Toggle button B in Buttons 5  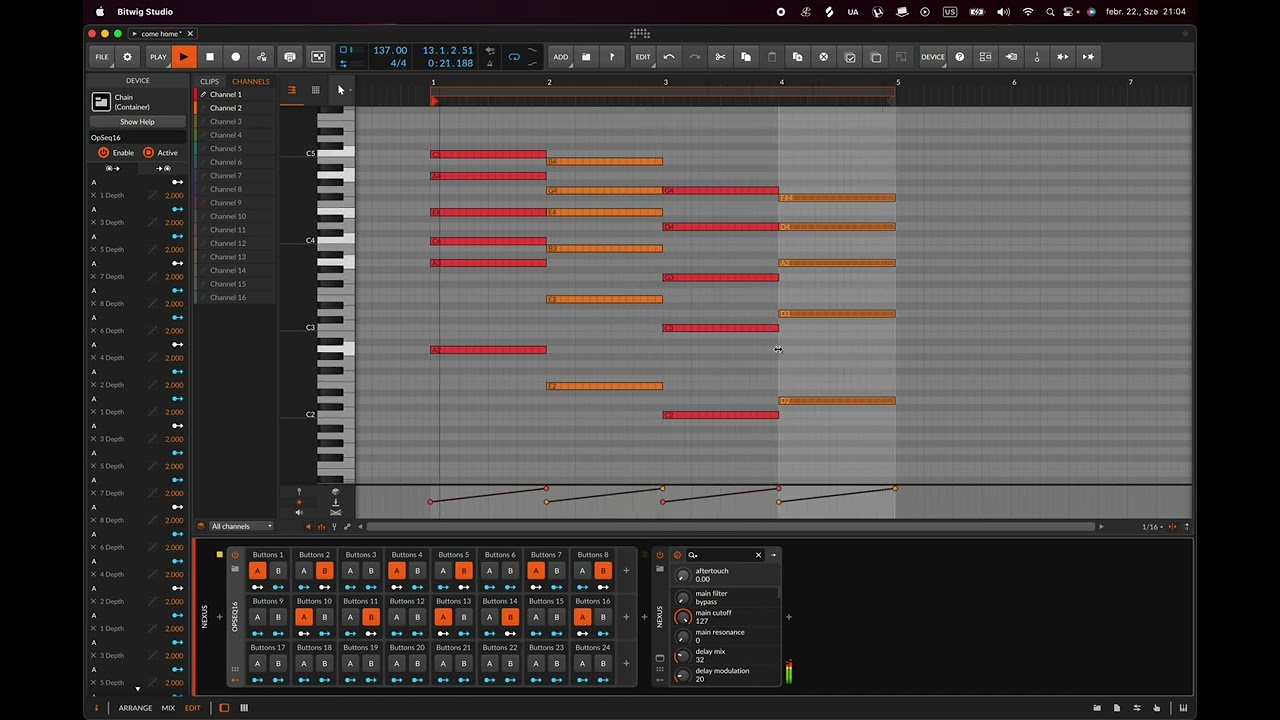463,571
